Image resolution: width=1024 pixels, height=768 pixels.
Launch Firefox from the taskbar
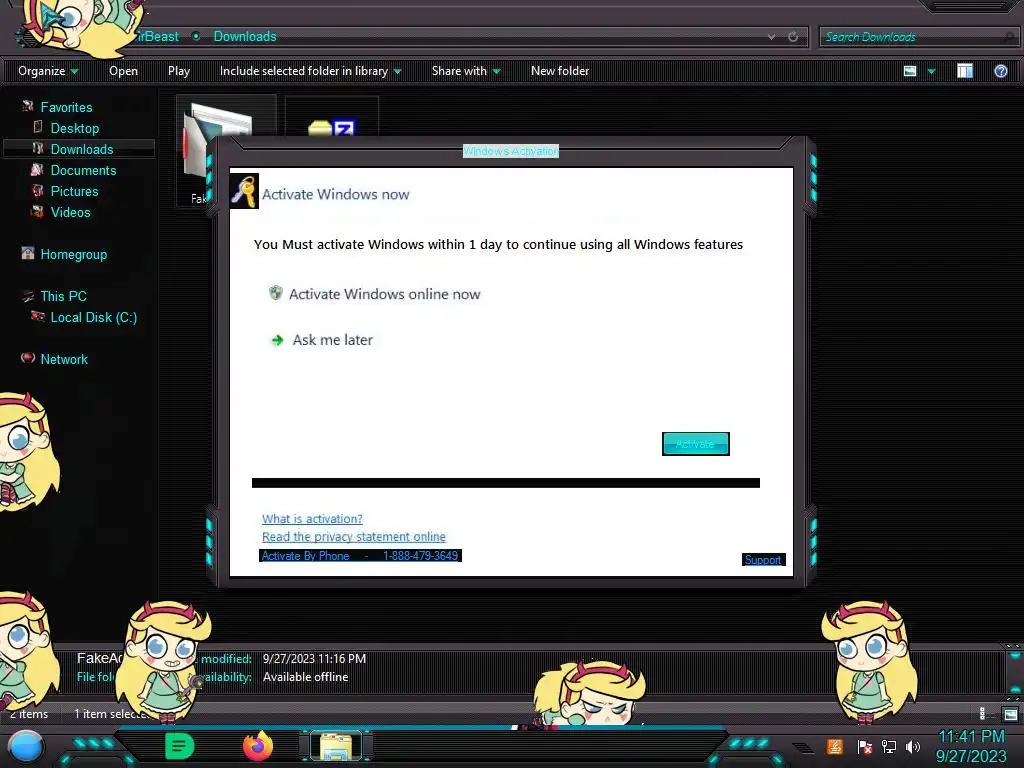coord(257,746)
